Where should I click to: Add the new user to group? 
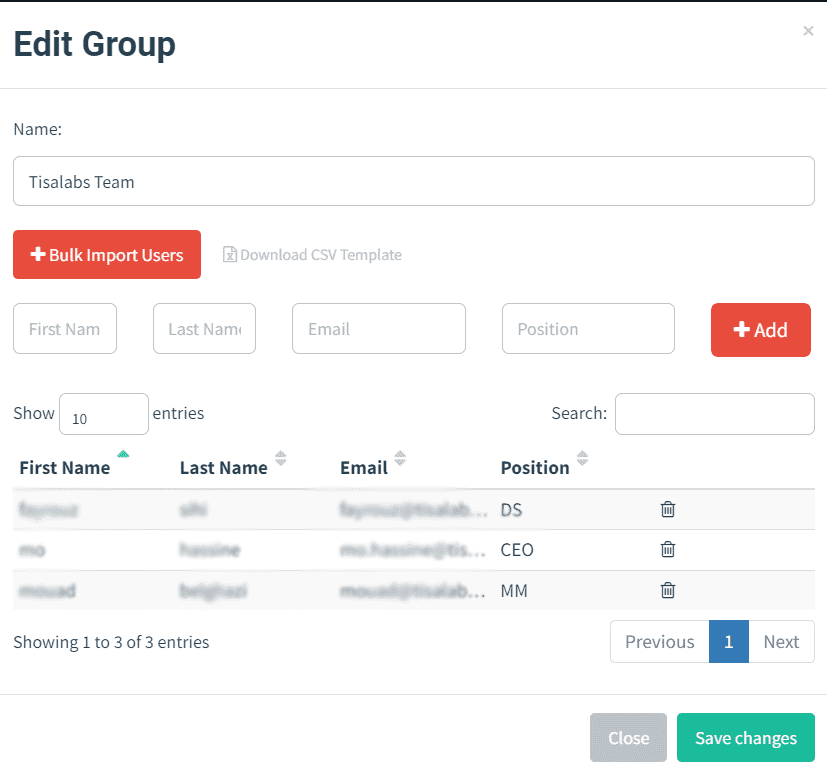click(x=761, y=330)
